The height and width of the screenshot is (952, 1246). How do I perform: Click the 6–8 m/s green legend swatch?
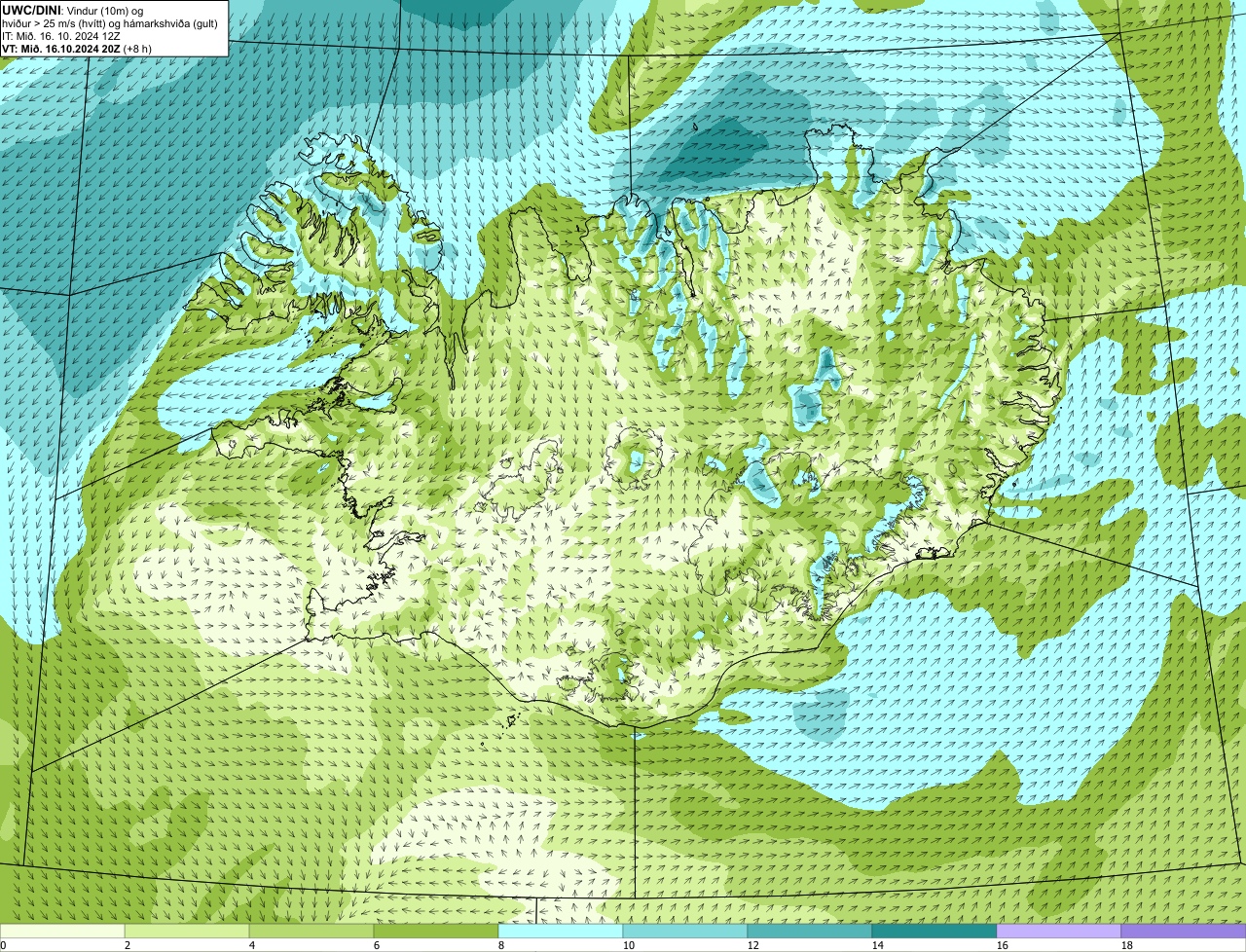click(x=436, y=932)
